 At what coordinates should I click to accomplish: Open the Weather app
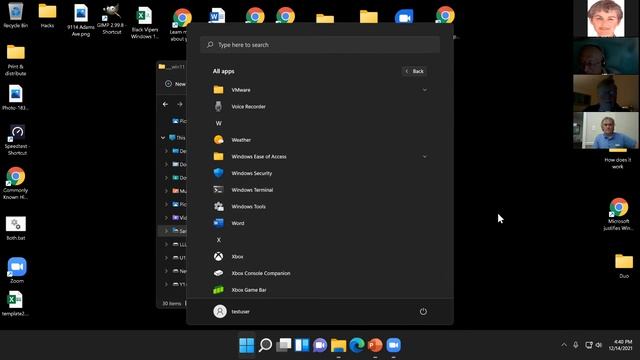[320, 140]
